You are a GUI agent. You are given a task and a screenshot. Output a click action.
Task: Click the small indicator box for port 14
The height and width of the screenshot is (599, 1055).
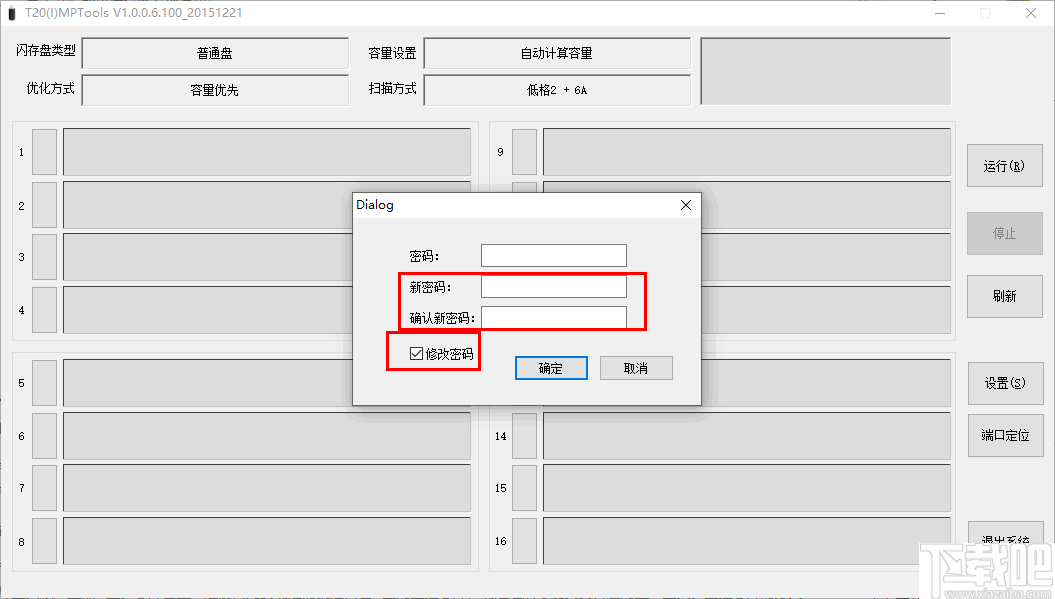524,436
